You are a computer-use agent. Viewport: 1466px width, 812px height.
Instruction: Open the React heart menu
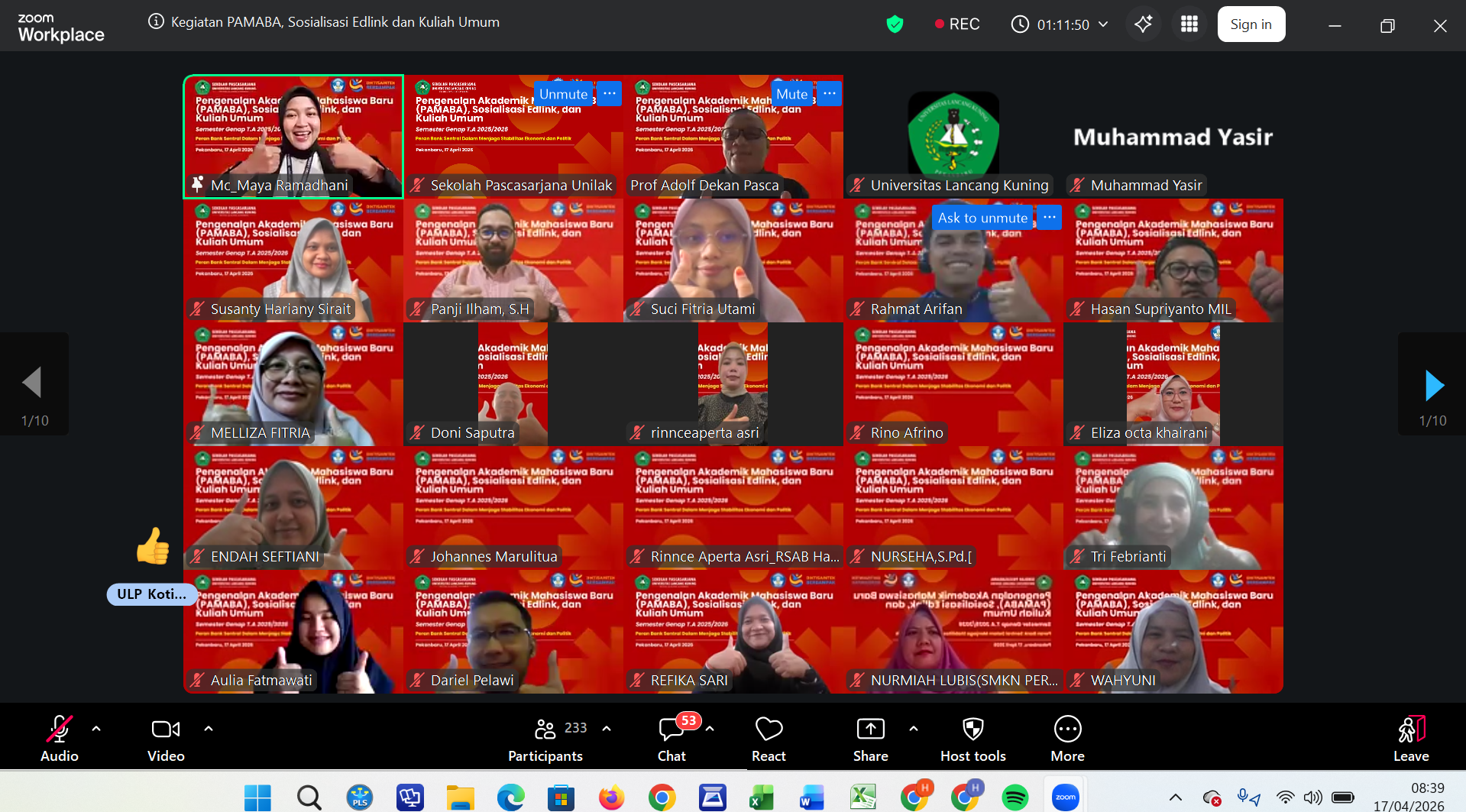point(769,738)
